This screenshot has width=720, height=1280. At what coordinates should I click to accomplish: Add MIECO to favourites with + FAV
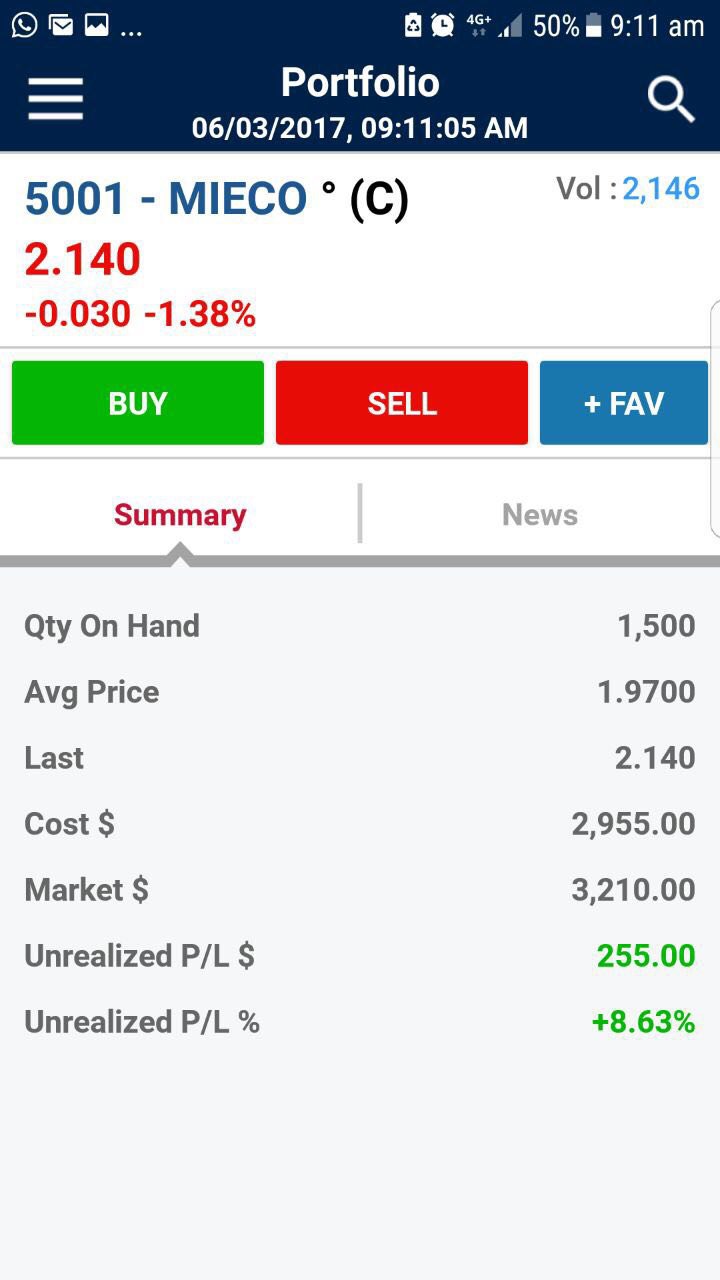623,403
